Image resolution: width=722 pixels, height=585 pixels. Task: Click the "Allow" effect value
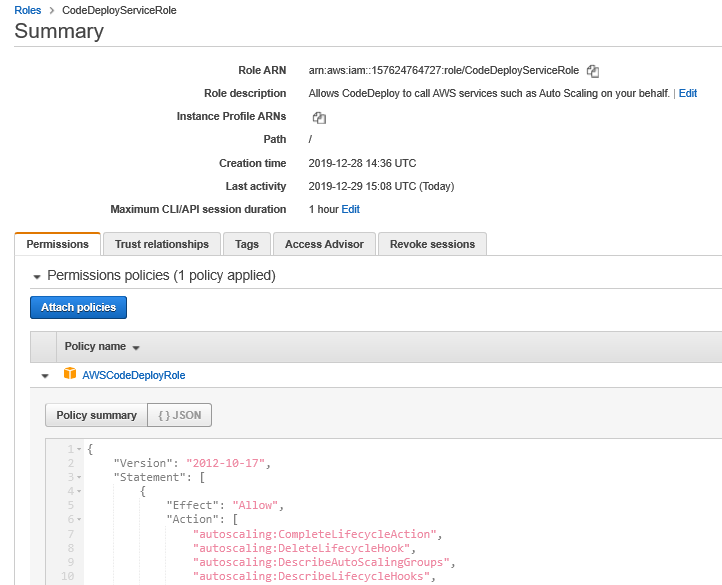click(255, 505)
